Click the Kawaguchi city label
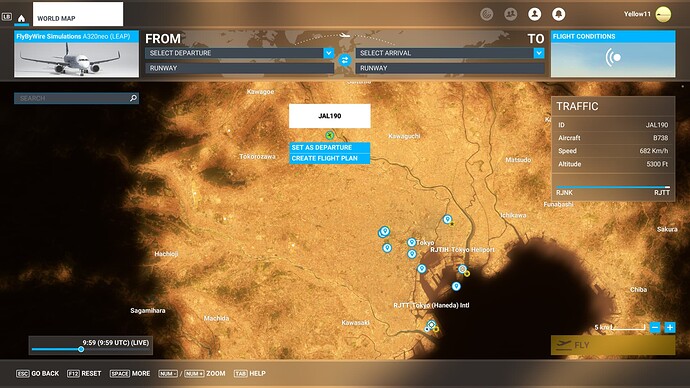 click(x=404, y=136)
